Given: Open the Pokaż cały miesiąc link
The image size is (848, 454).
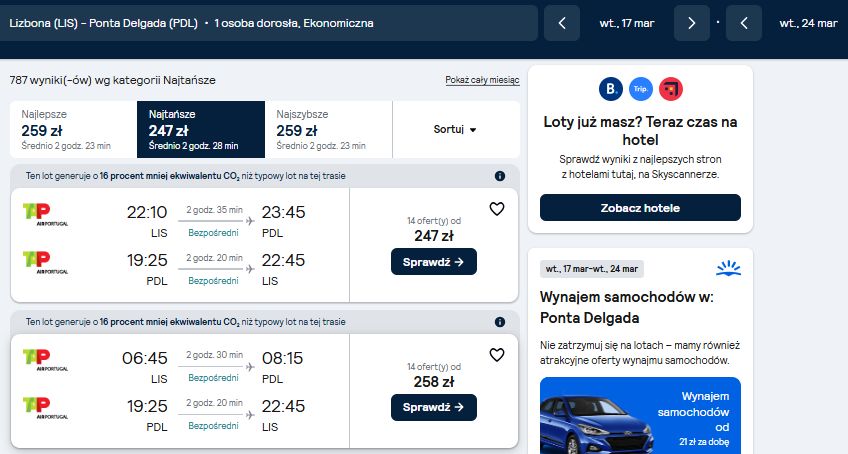Looking at the screenshot, I should pos(482,80).
